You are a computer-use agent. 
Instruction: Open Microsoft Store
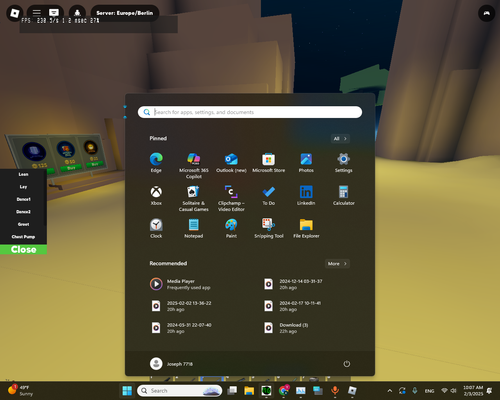pos(269,163)
